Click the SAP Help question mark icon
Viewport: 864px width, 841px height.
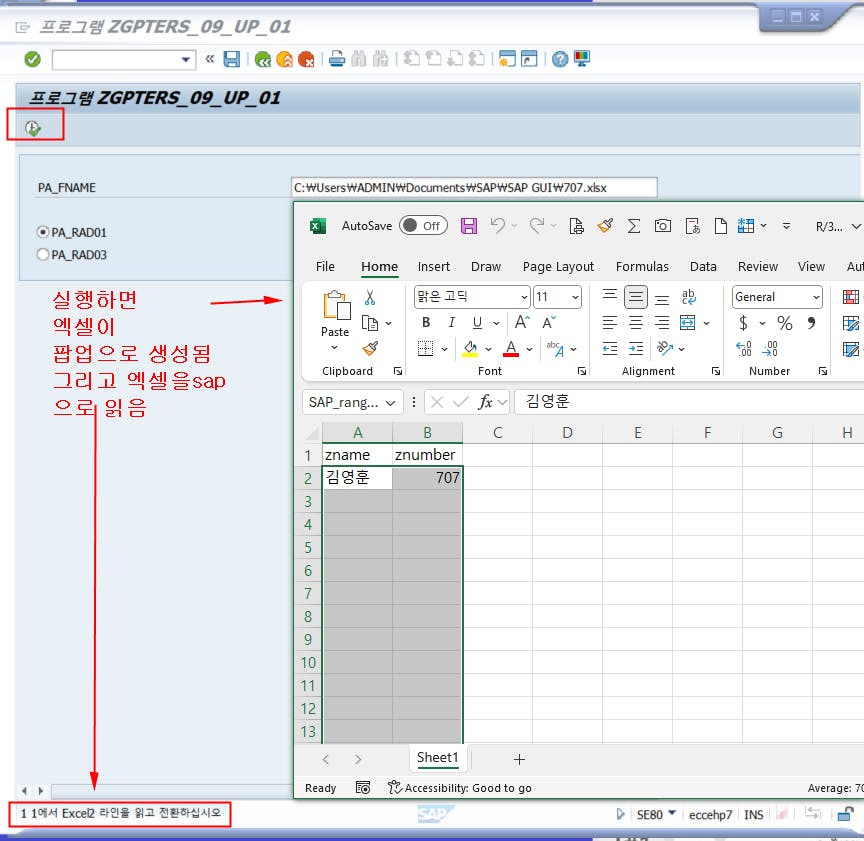pyautogui.click(x=560, y=59)
